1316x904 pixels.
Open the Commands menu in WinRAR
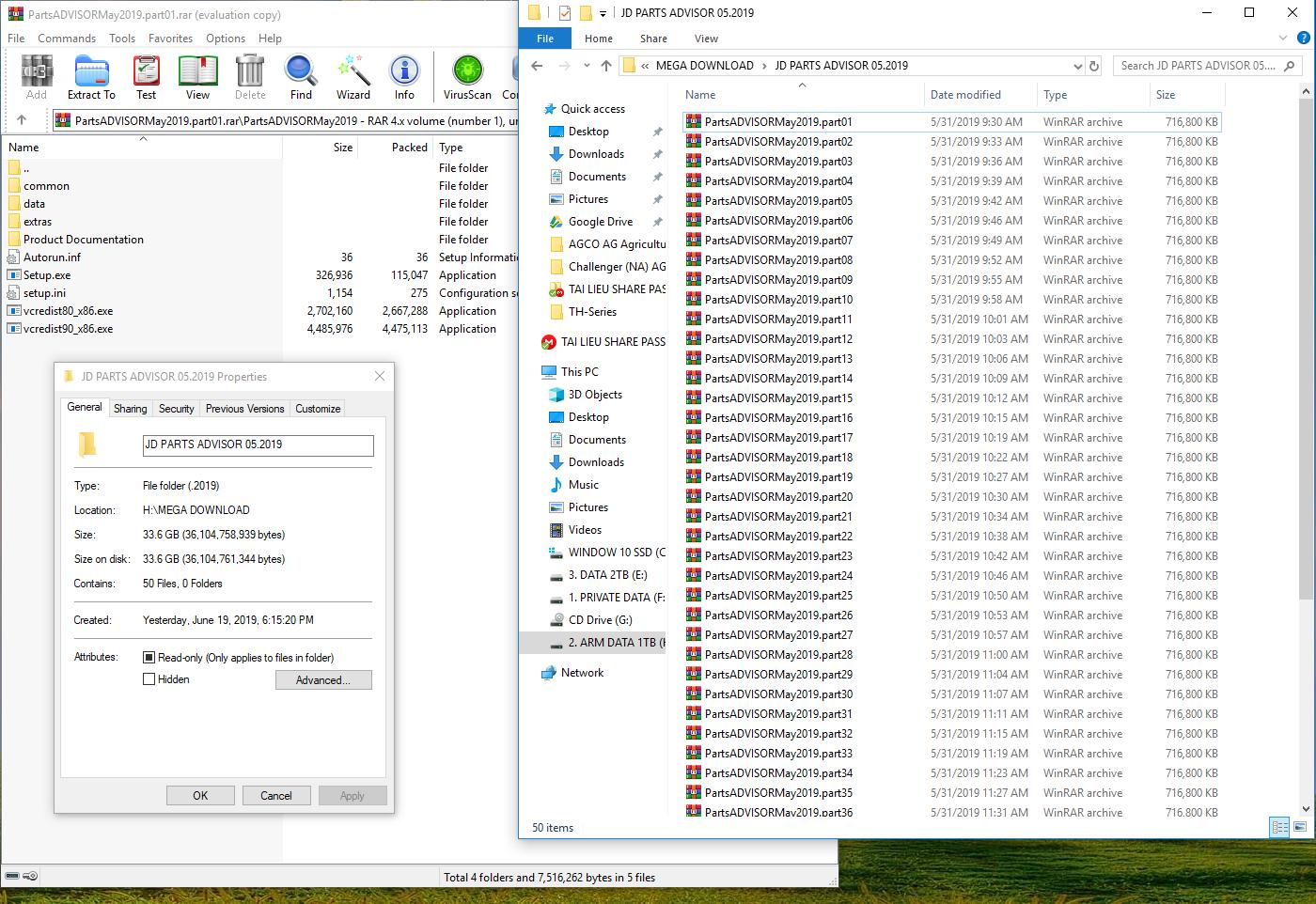[x=67, y=39]
